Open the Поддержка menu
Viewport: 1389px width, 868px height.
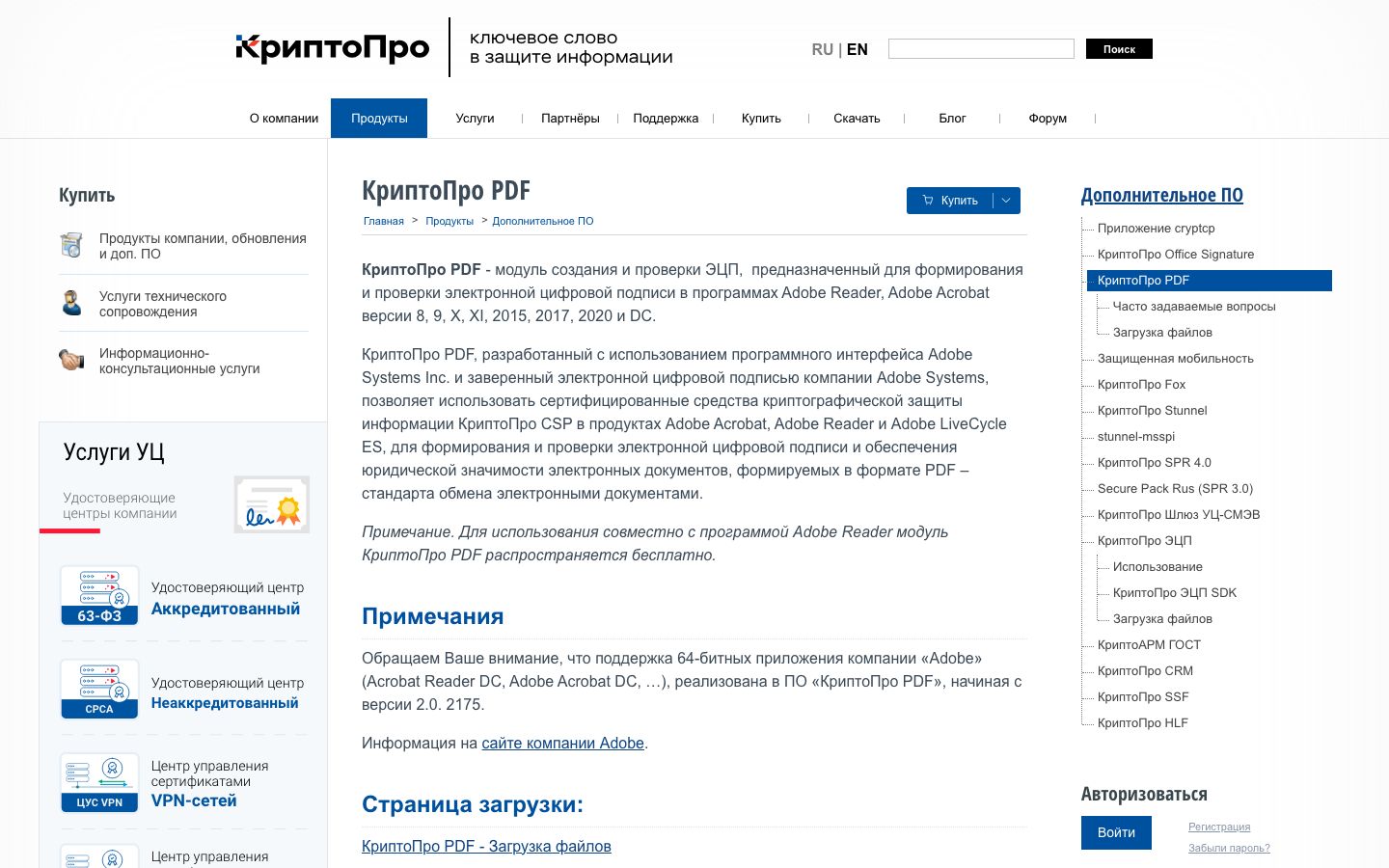[666, 119]
